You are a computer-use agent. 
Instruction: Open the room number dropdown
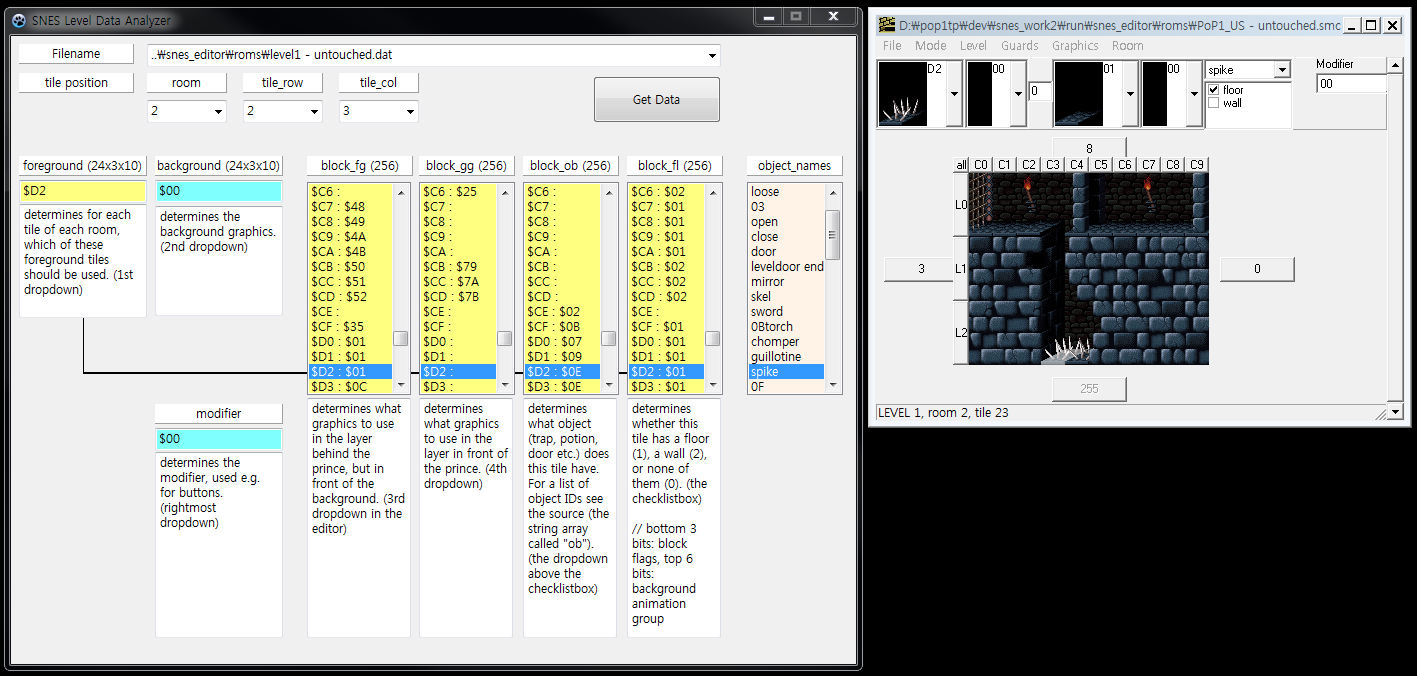coord(218,111)
